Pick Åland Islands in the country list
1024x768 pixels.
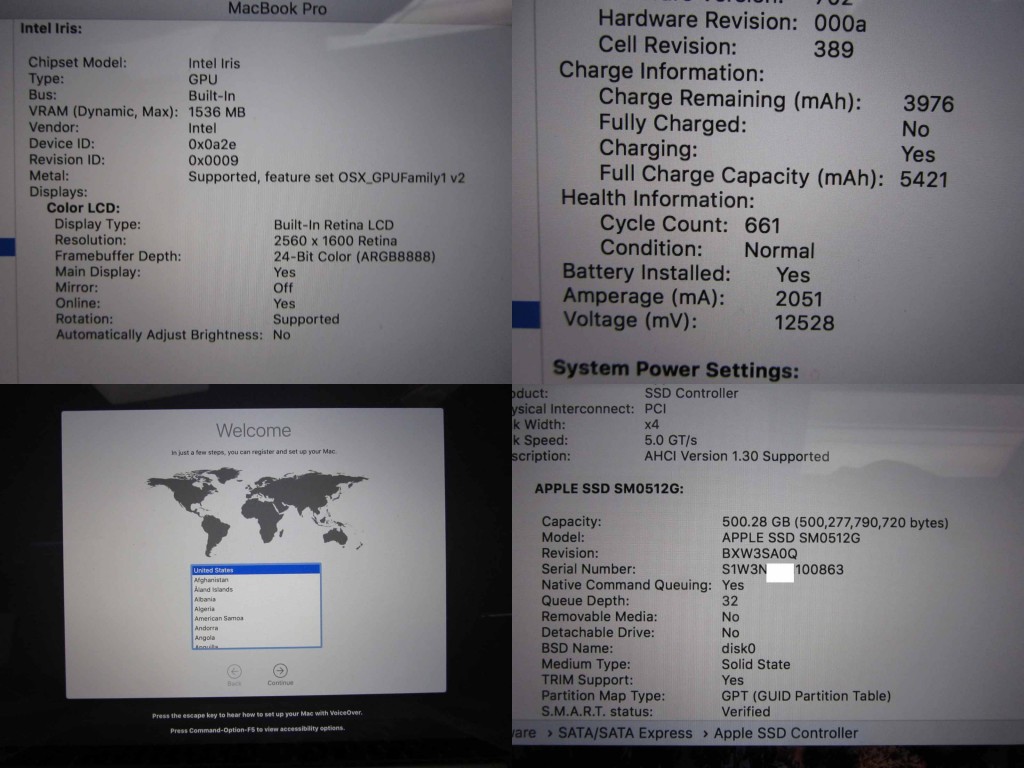point(256,589)
